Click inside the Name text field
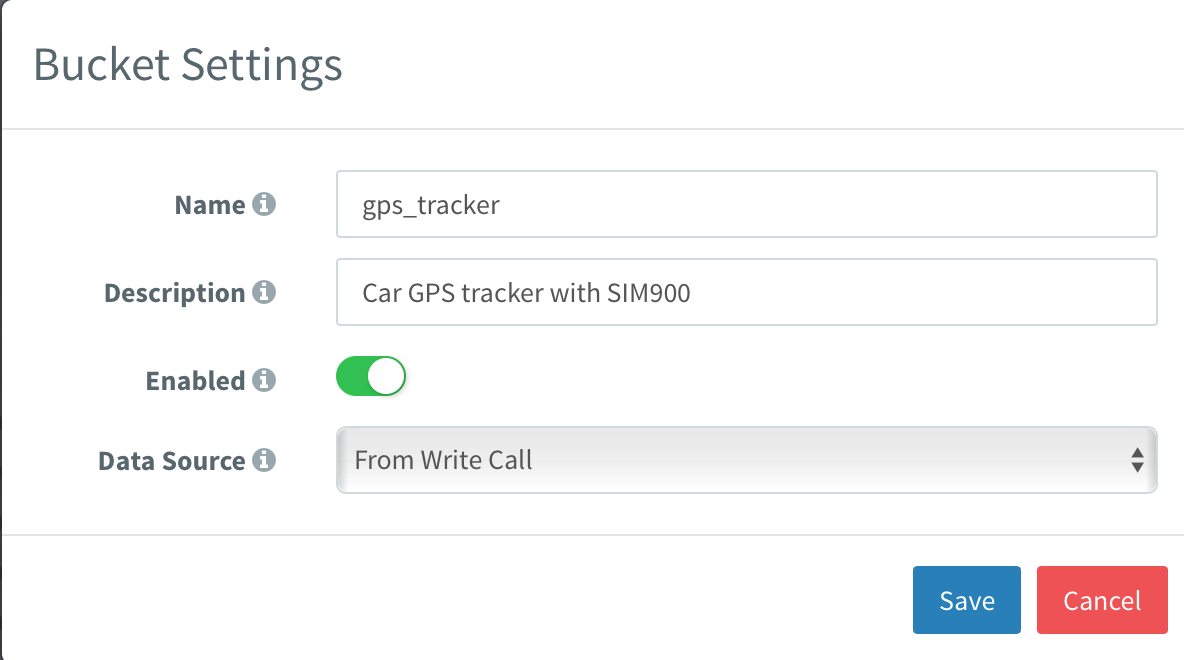This screenshot has height=660, width=1184. (746, 203)
